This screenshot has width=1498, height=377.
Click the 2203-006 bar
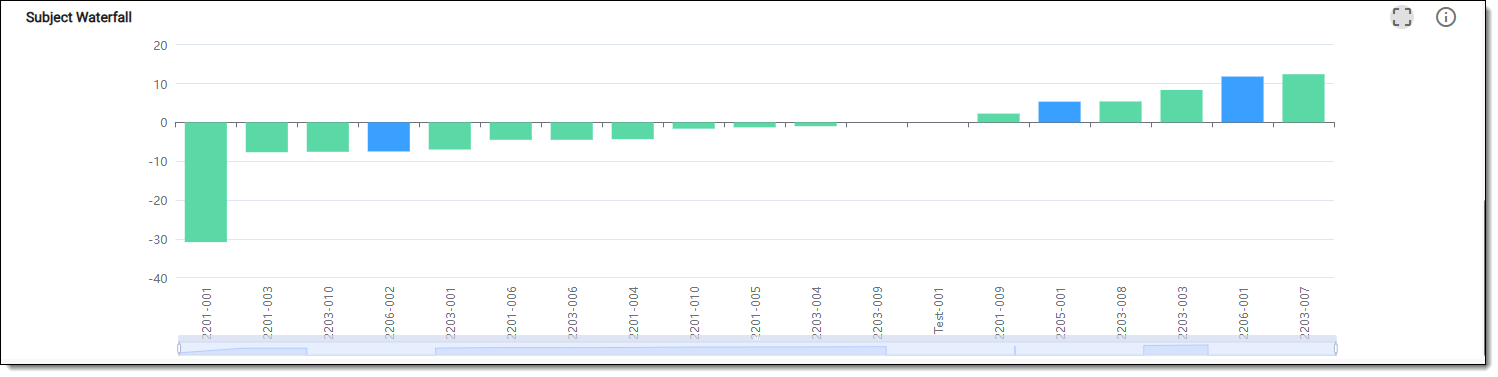572,131
